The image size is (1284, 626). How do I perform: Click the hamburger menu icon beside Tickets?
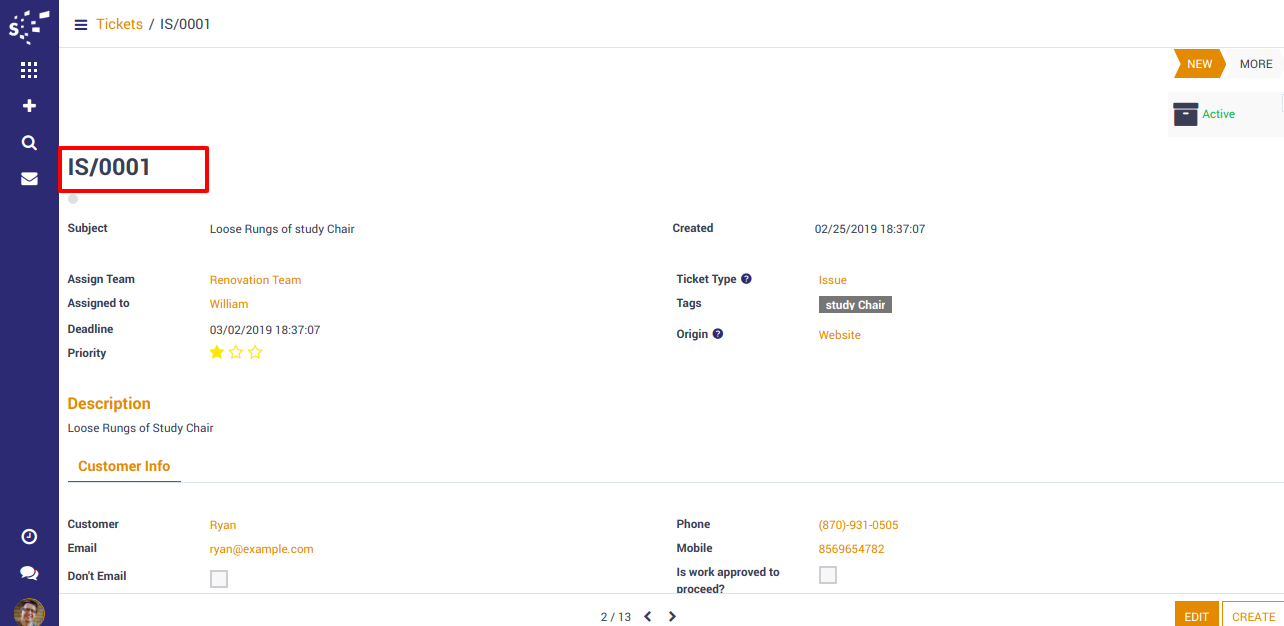pyautogui.click(x=81, y=25)
